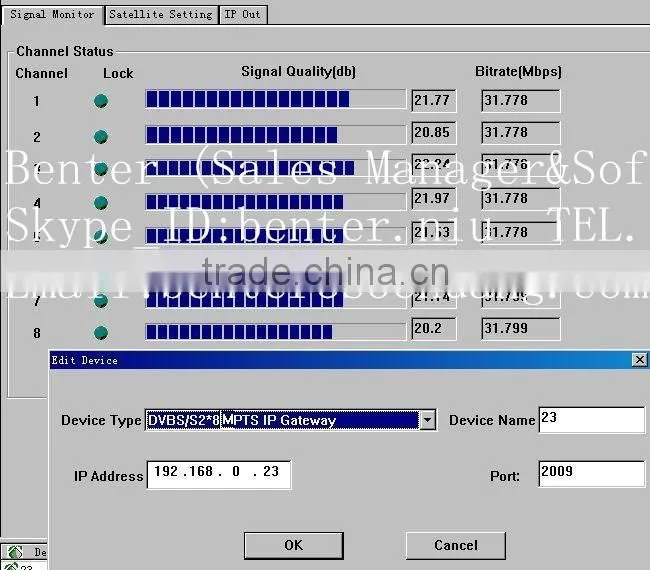The height and width of the screenshot is (570, 650).
Task: Switch to the Signal Monitor tab
Action: (52, 15)
